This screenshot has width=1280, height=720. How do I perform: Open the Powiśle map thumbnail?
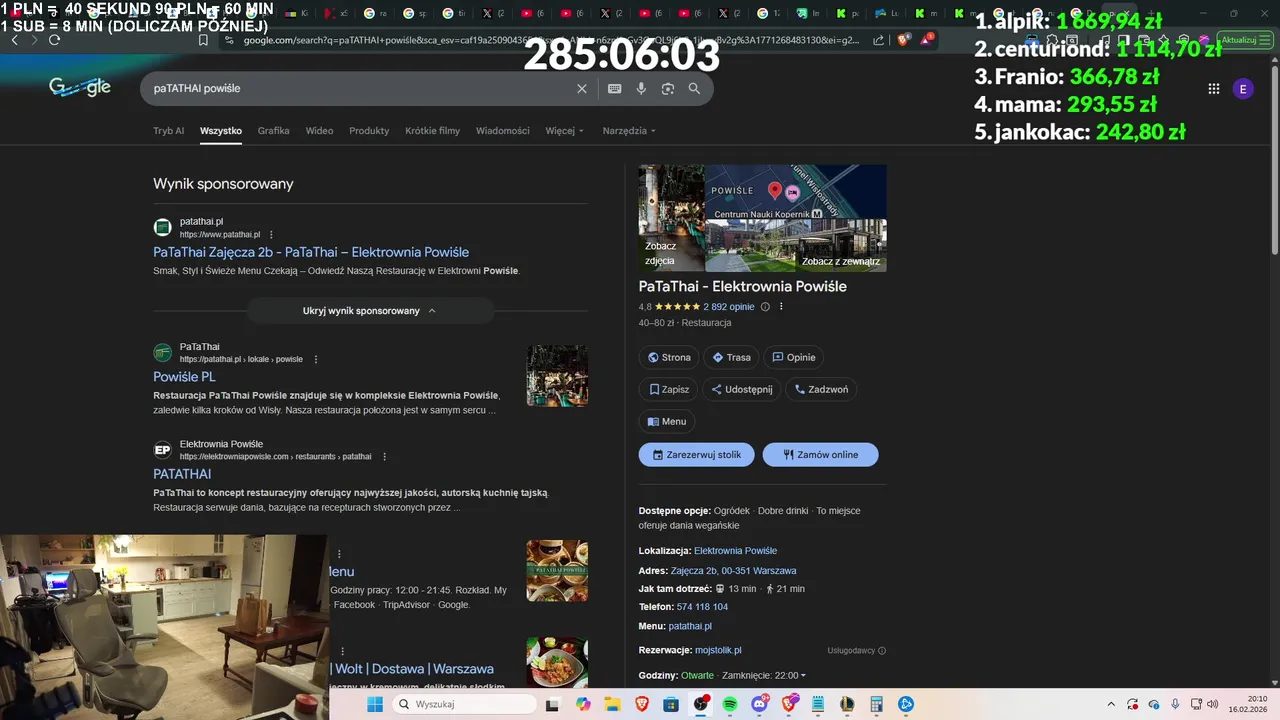[796, 192]
